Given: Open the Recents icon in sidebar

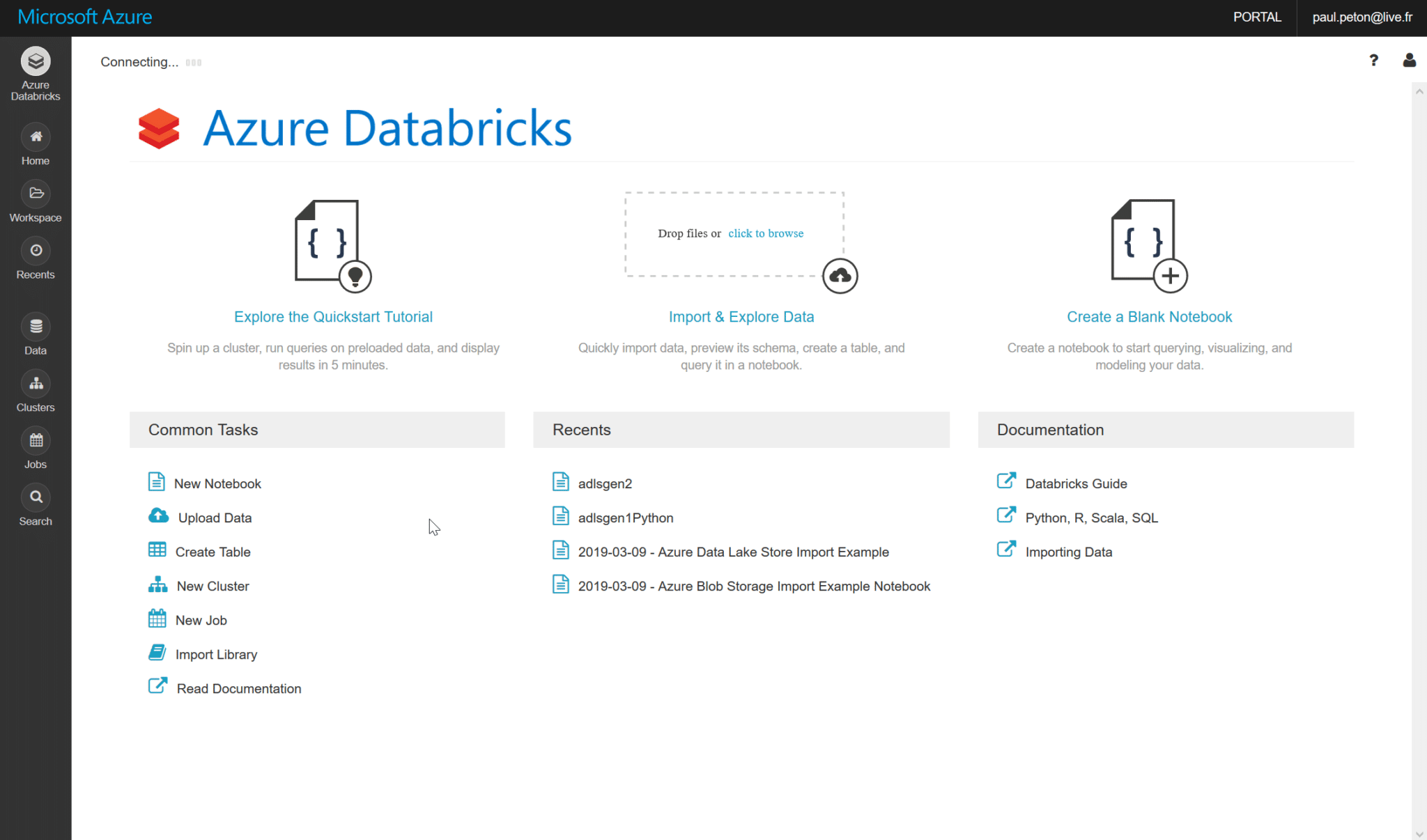Looking at the screenshot, I should (35, 251).
